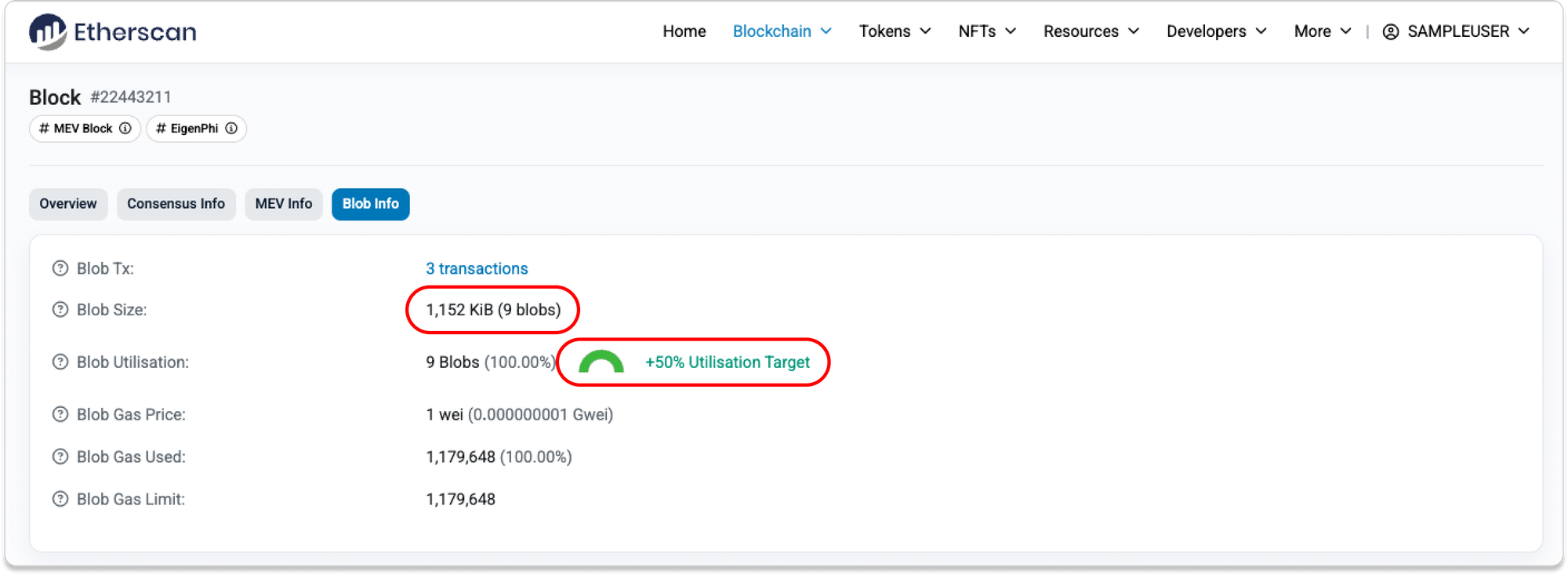1568x575 pixels.
Task: Open the 3 transactions link
Action: coord(477,268)
